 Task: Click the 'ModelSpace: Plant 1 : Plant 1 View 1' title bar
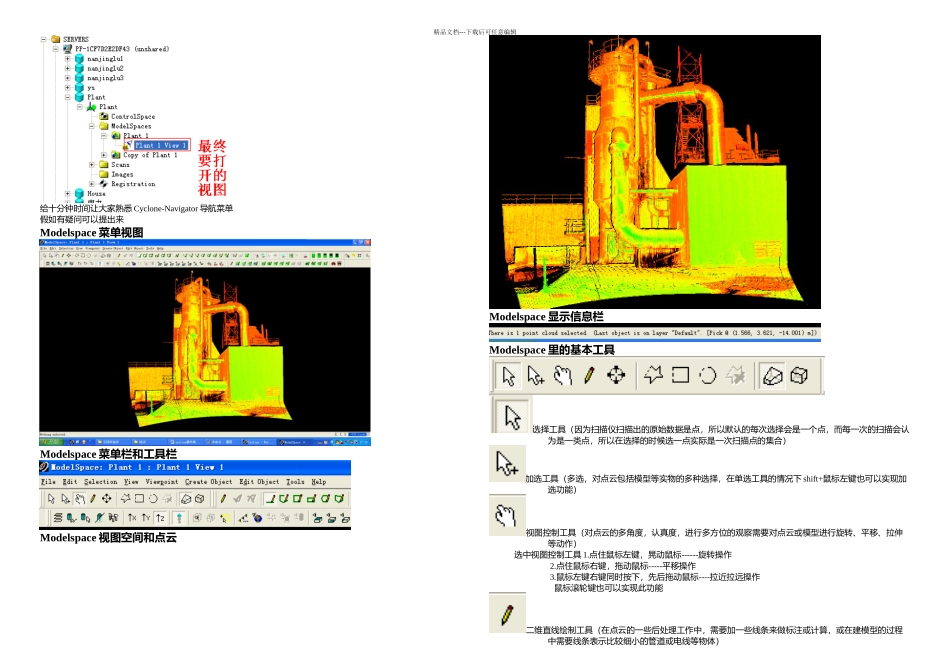(195, 467)
